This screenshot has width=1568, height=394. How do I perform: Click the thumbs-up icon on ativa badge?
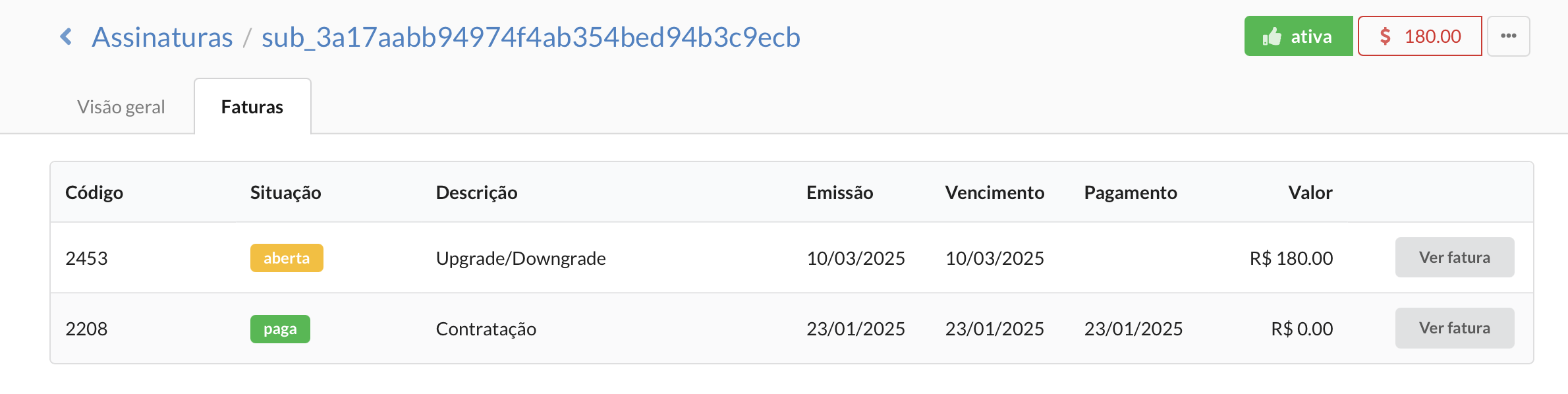pos(1272,36)
